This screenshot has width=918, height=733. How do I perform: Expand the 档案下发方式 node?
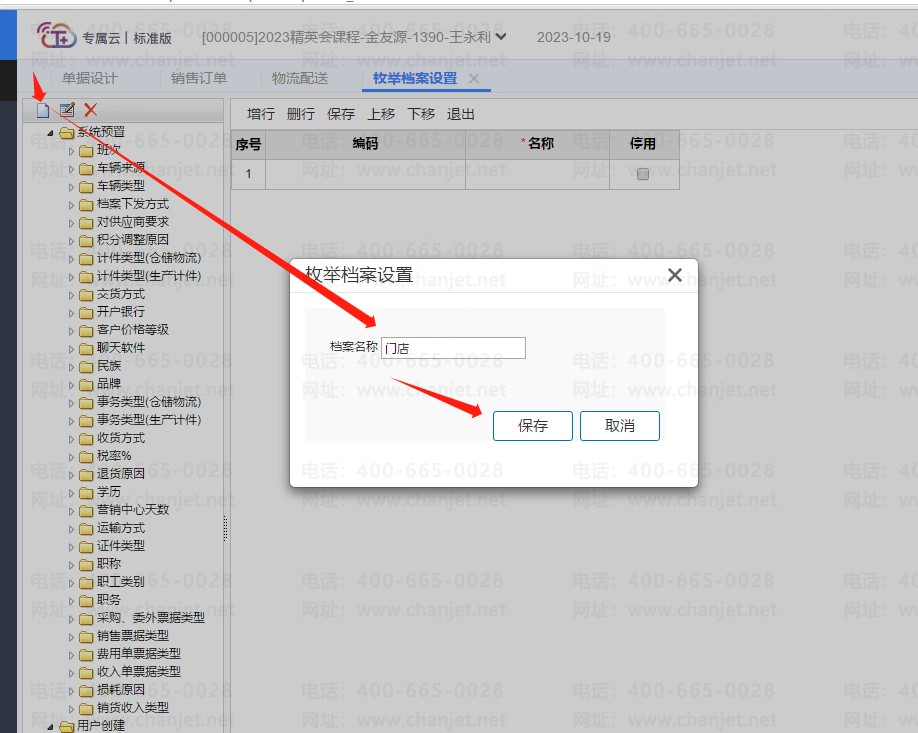click(71, 205)
